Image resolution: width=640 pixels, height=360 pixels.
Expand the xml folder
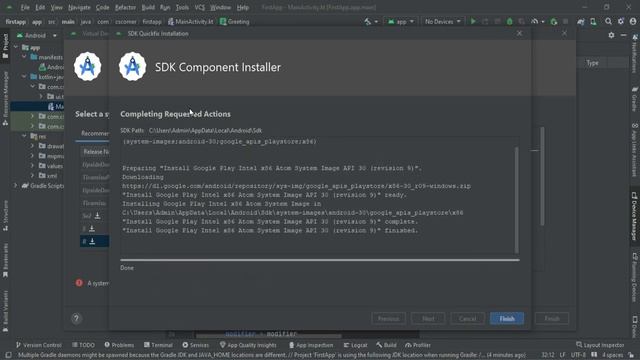[x=32, y=176]
